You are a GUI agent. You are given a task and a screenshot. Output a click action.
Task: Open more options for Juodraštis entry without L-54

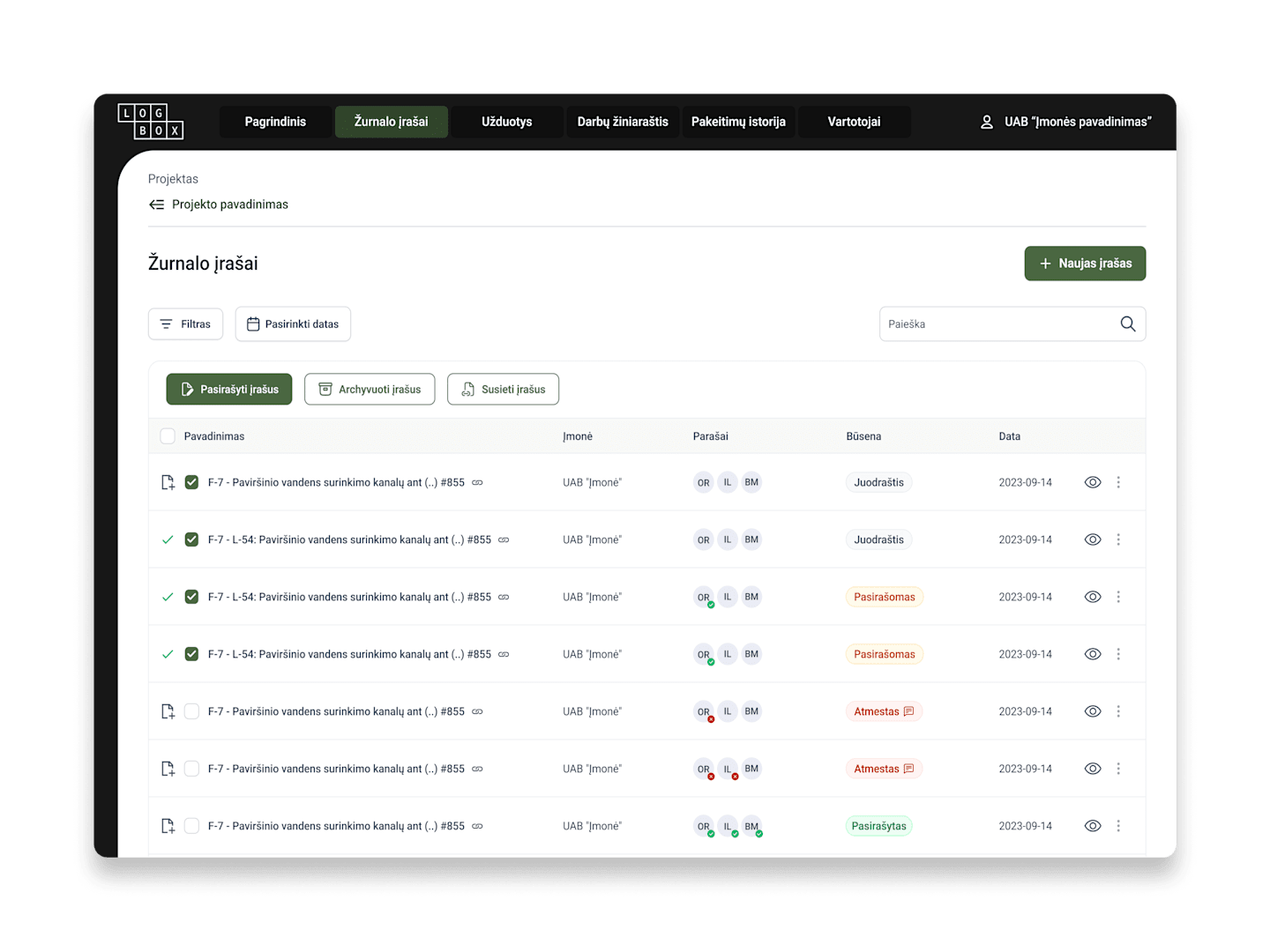tap(1118, 482)
